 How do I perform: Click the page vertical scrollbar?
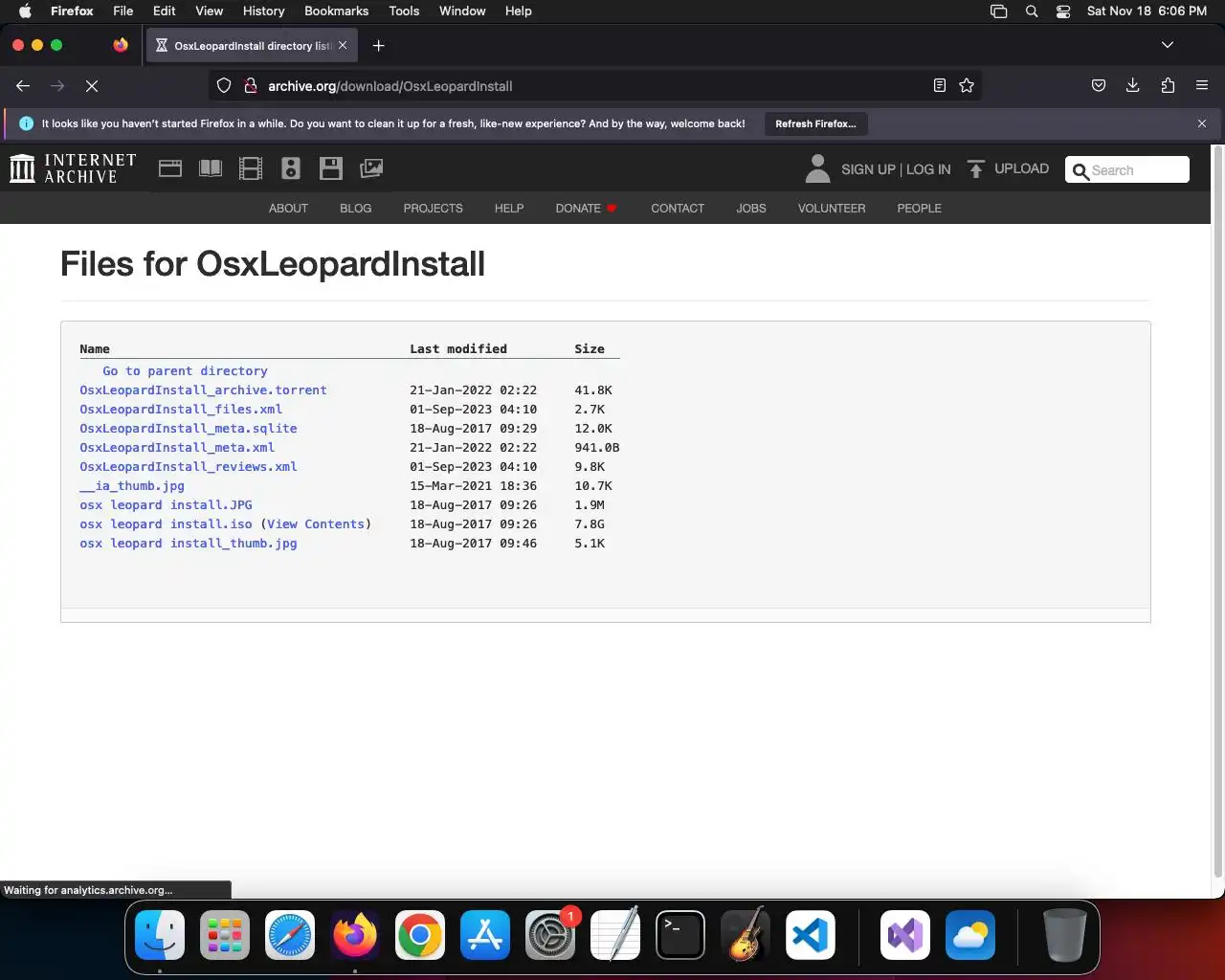click(x=1218, y=512)
